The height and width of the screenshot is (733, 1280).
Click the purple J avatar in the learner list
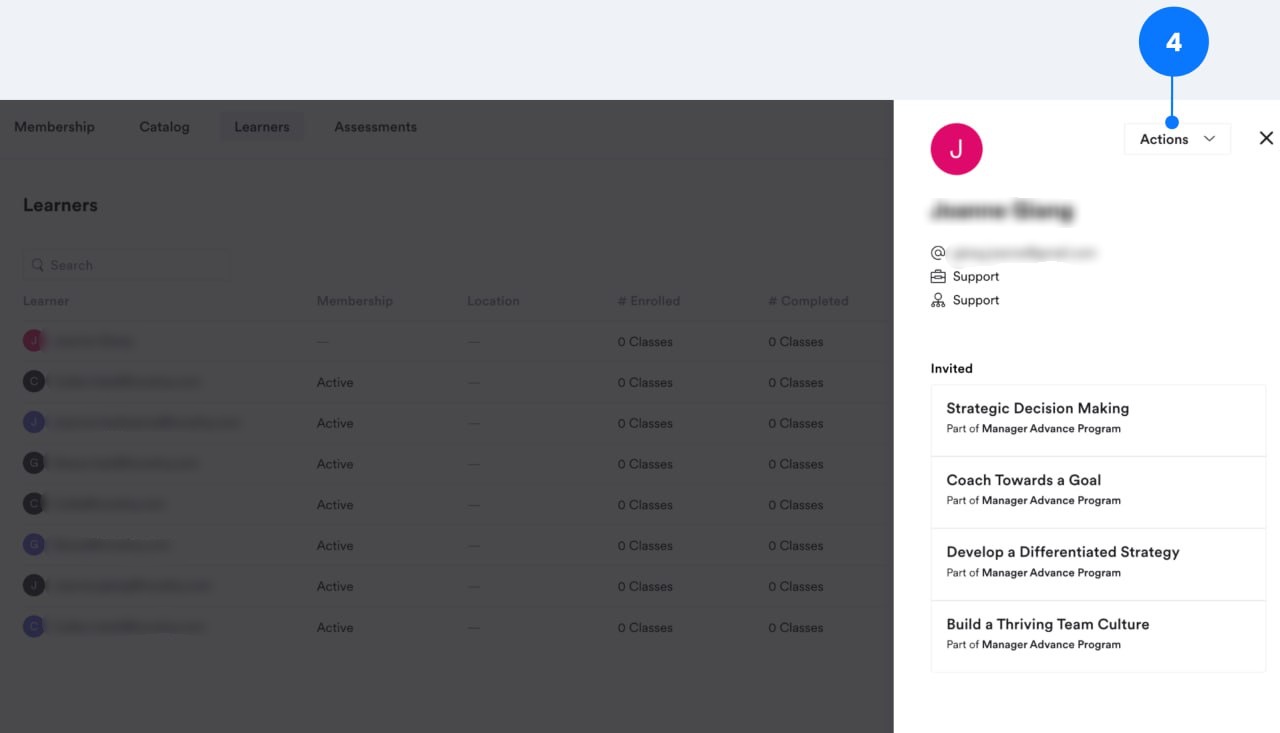[x=33, y=422]
